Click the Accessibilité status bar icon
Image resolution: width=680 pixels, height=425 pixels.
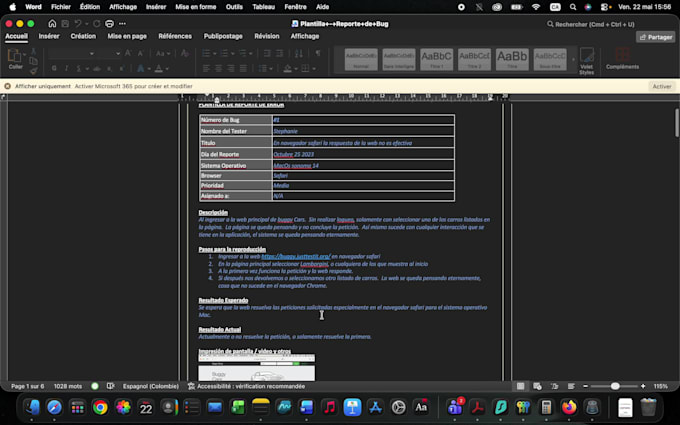click(191, 386)
